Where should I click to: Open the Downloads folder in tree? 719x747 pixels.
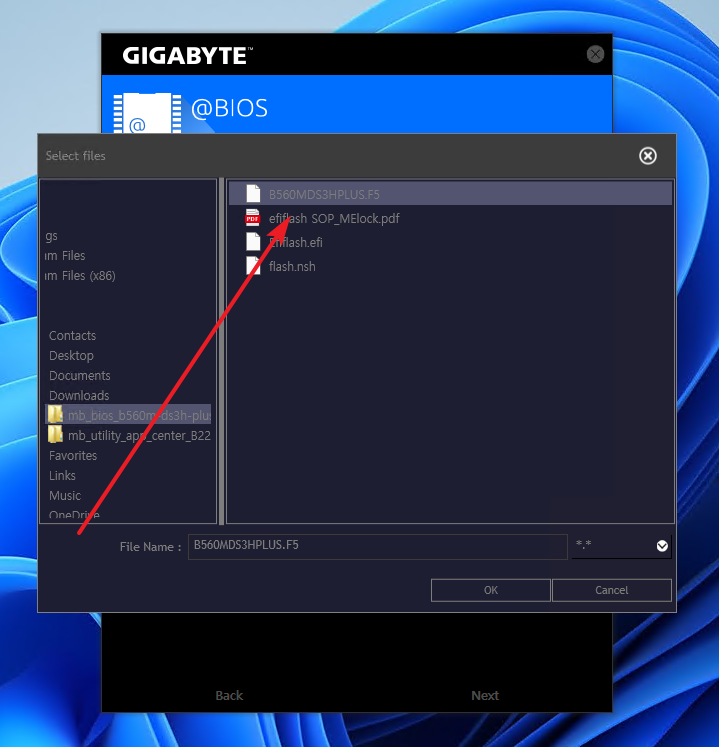pos(79,395)
